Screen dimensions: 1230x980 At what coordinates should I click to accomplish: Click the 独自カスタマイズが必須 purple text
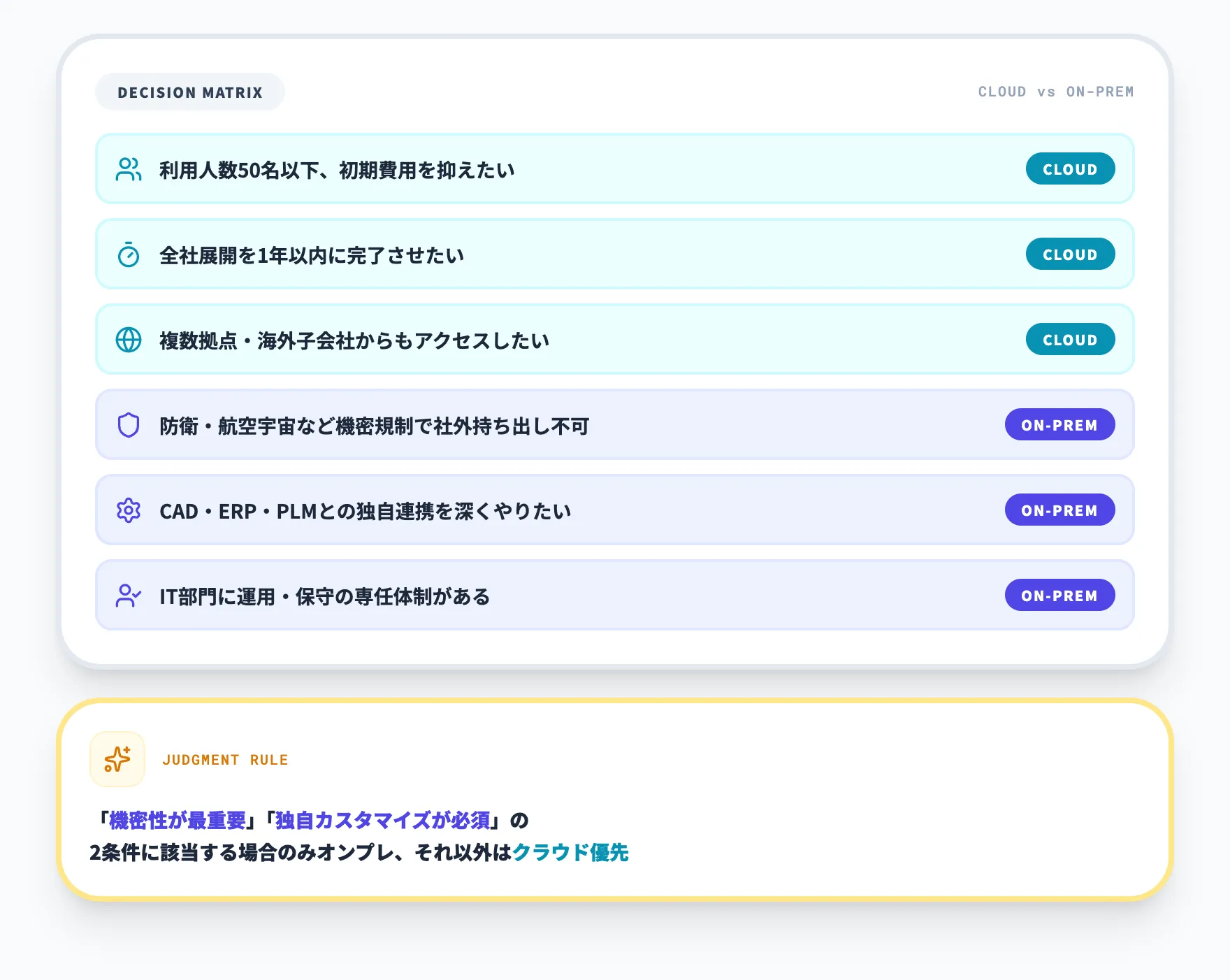click(x=383, y=821)
